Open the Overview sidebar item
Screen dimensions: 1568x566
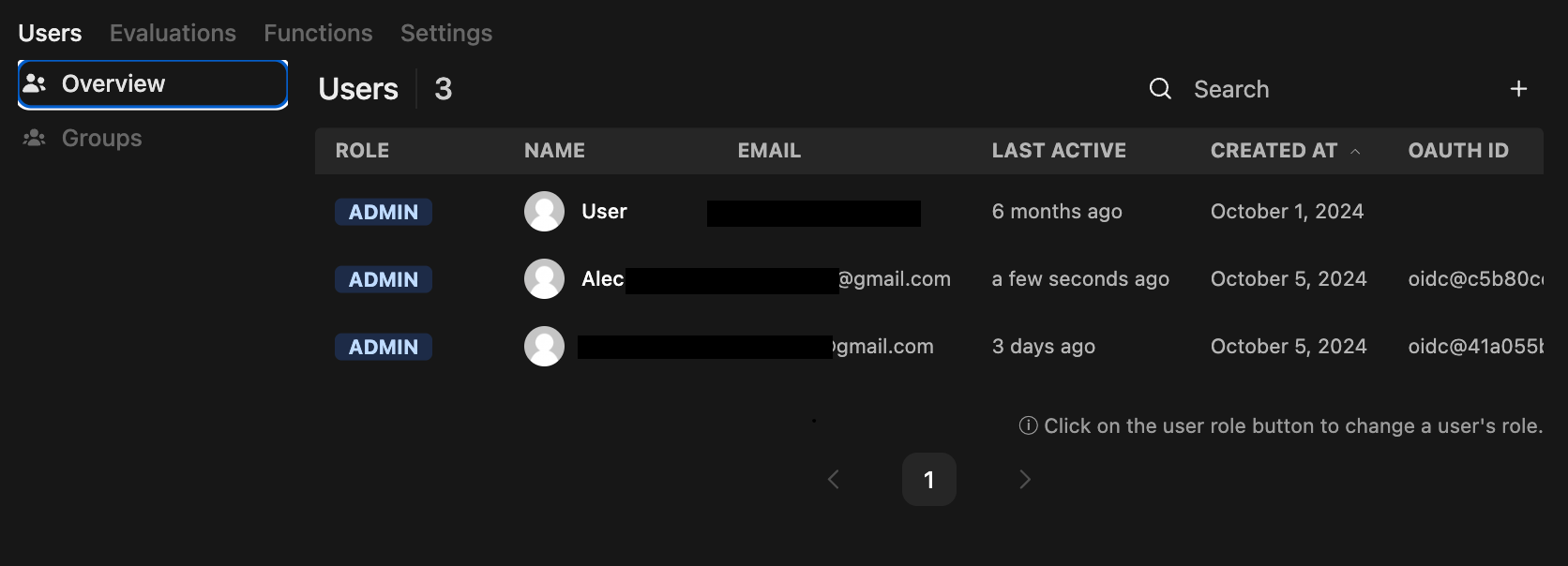coord(153,84)
